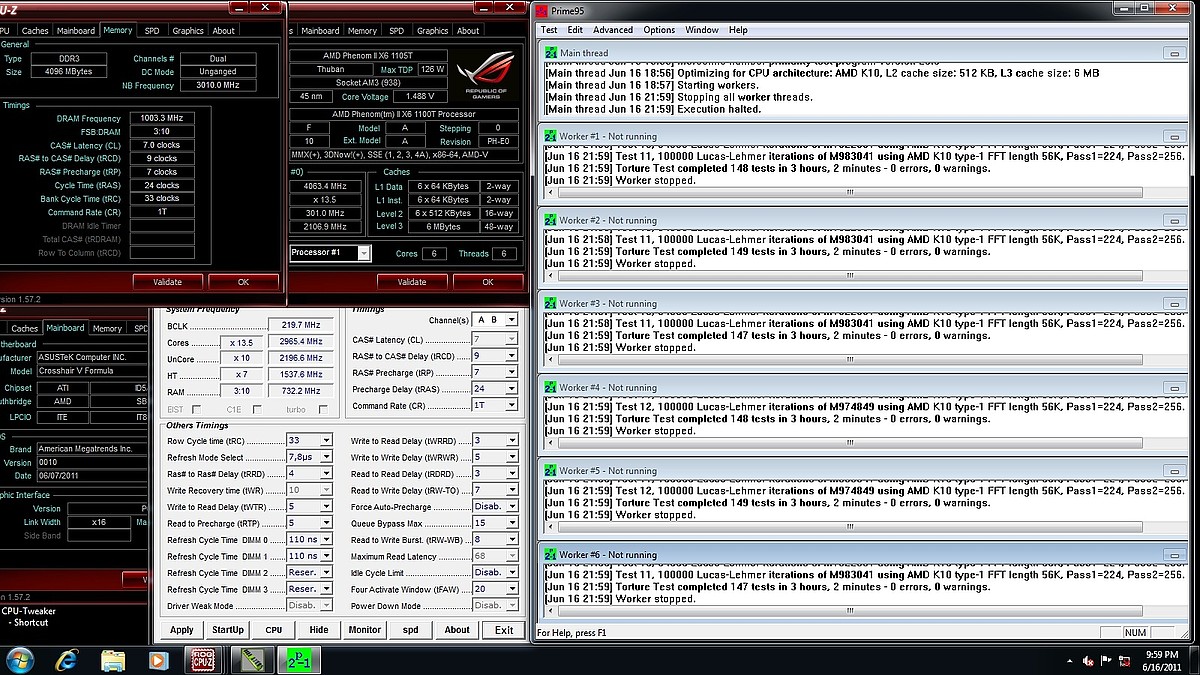Toggle the turbo checkbox in CPU-Tweaker
The height and width of the screenshot is (675, 1200).
pos(324,409)
